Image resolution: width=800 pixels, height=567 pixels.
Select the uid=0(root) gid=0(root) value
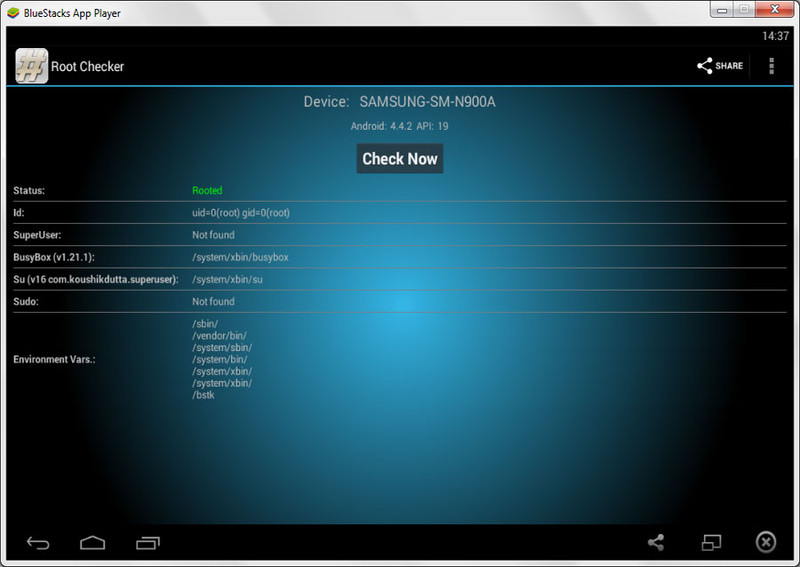pos(241,213)
